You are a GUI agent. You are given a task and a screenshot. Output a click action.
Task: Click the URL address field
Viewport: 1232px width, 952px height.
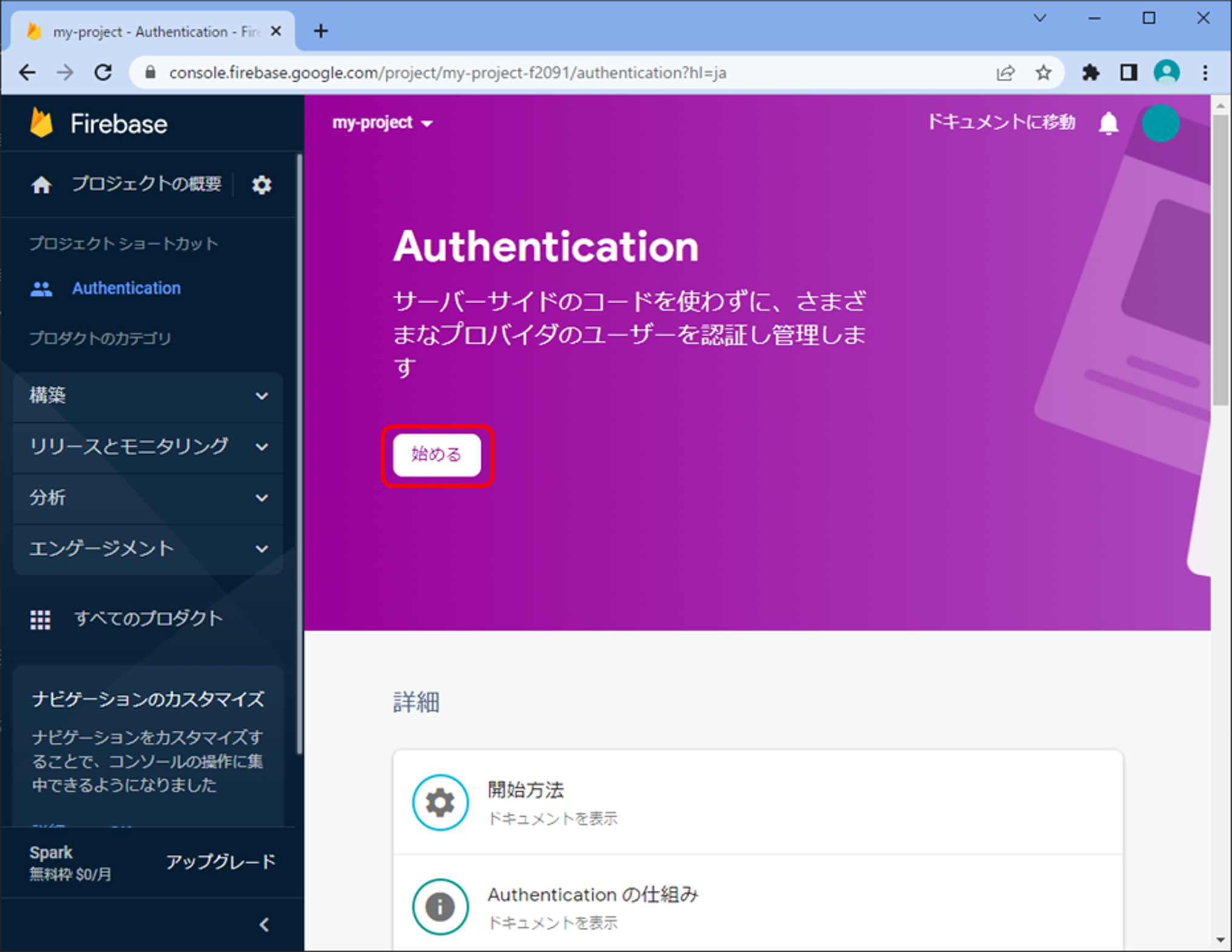(447, 73)
